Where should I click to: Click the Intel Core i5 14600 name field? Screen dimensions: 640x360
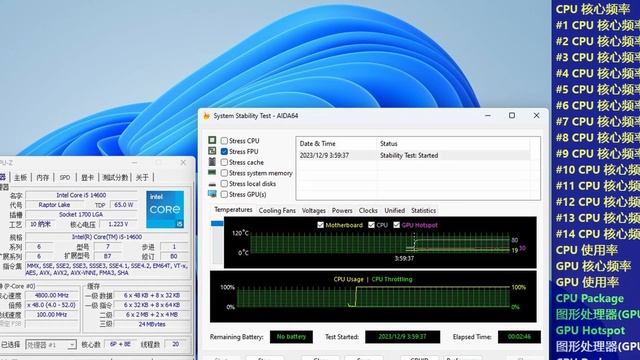81,195
